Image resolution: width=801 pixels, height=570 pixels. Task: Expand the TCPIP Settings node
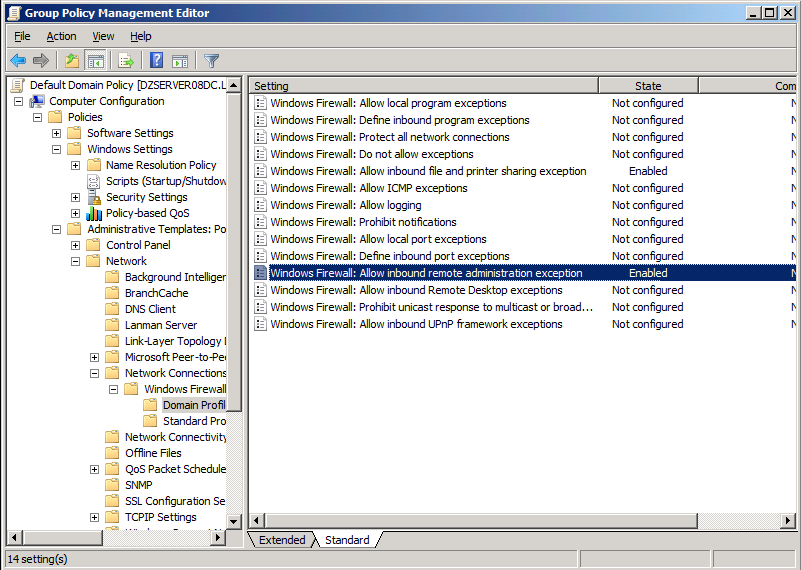(94, 517)
